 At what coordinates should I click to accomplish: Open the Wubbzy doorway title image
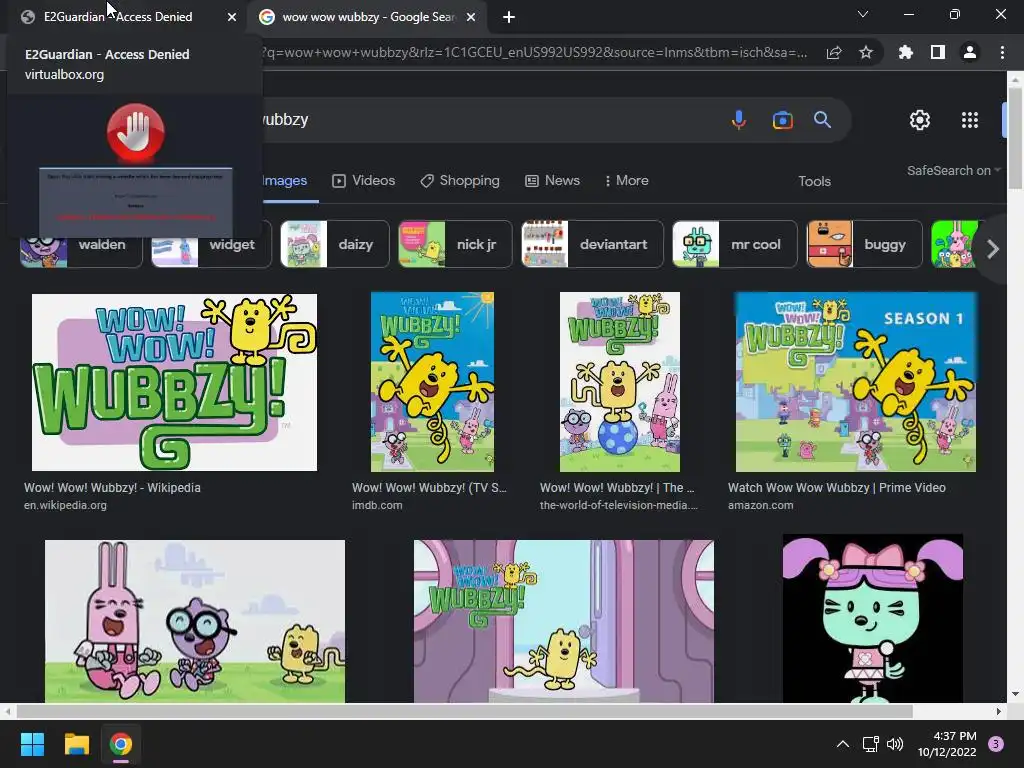click(x=564, y=621)
